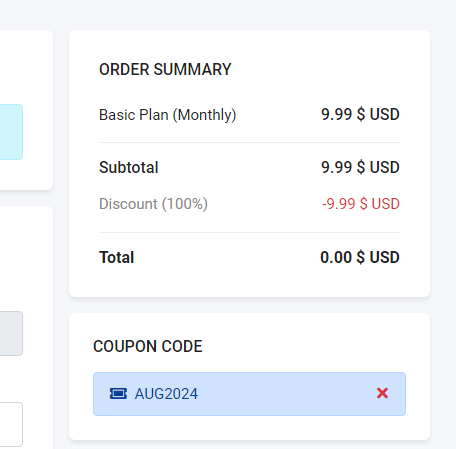Click the coupon ticket icon

(x=118, y=394)
